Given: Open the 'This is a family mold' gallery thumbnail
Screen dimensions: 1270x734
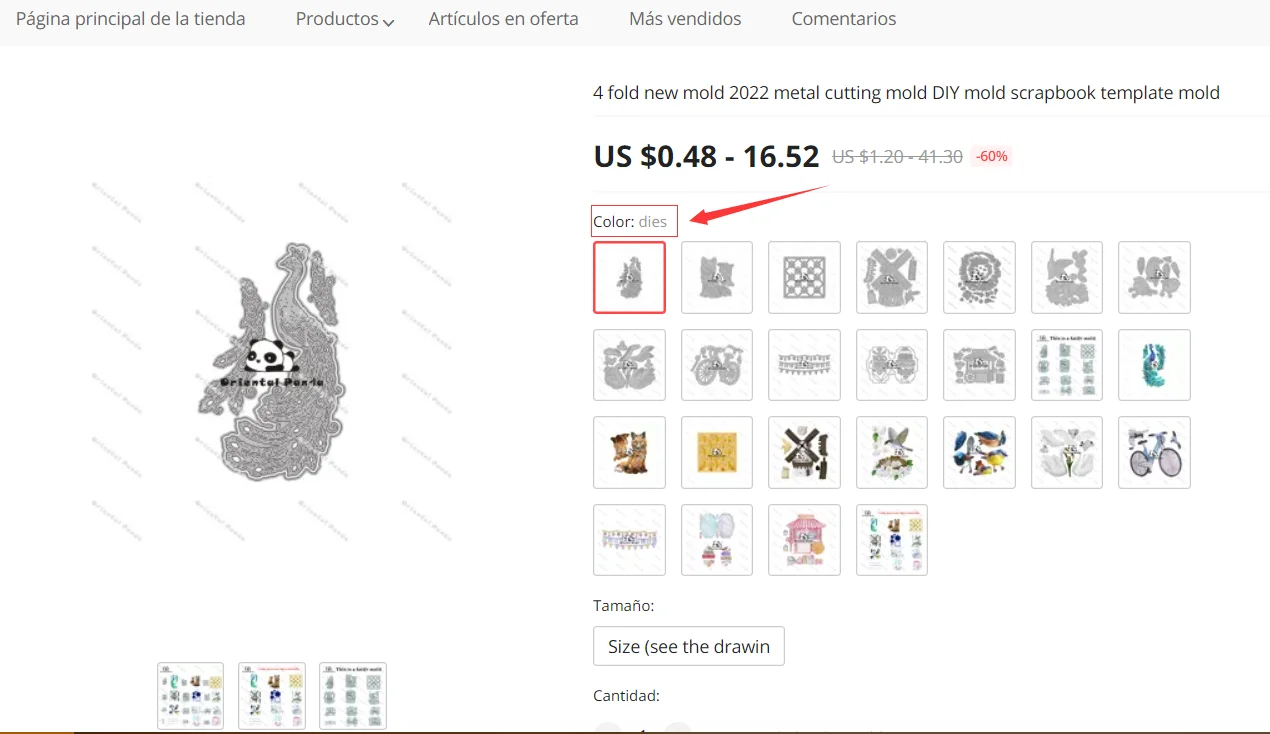Looking at the screenshot, I should point(353,695).
